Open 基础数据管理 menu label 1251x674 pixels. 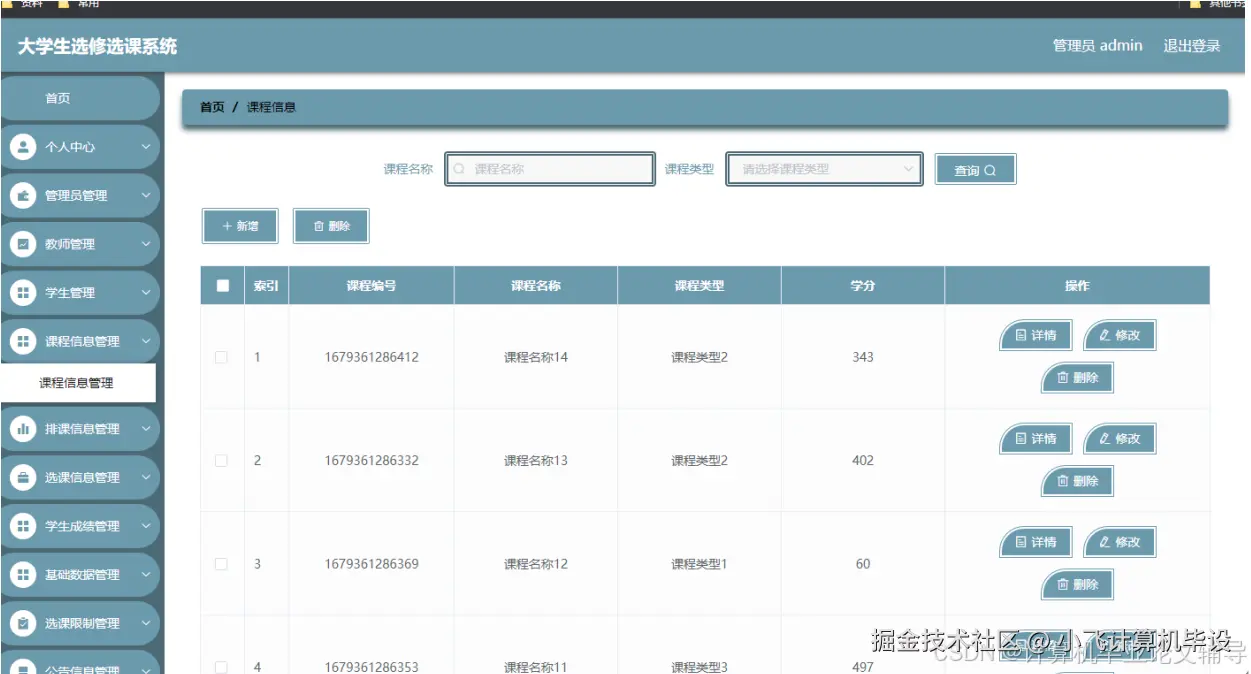[82, 575]
